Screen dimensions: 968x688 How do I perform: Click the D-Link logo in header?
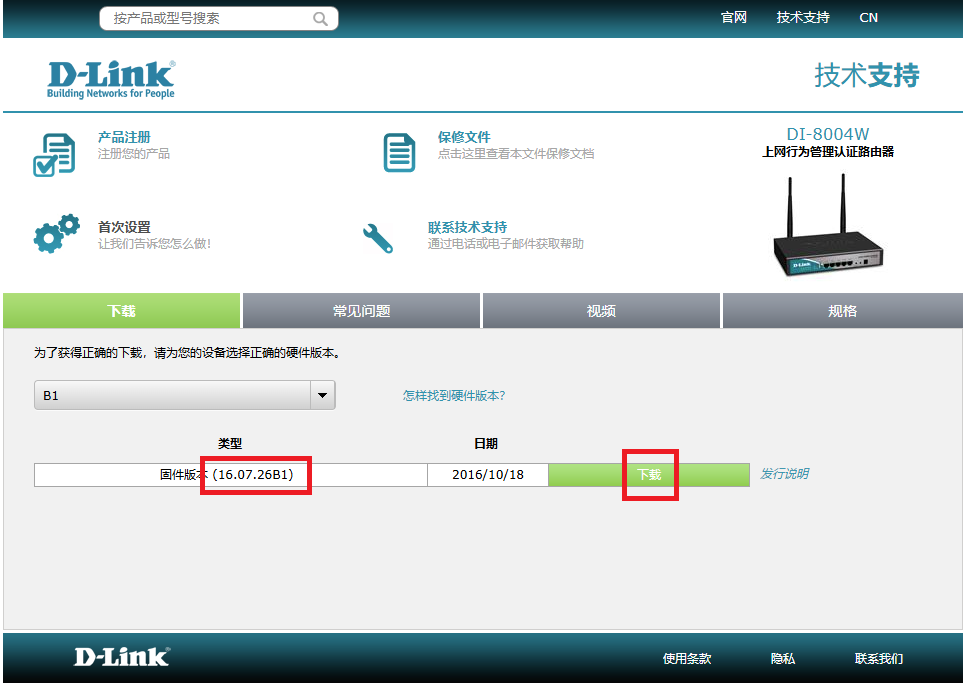tap(111, 79)
